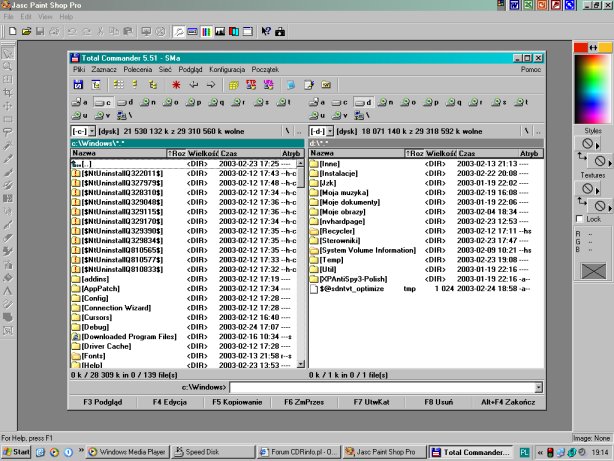The image size is (614, 461).
Task: Click the Back arrow in Total Commander toolbar
Action: click(x=194, y=85)
